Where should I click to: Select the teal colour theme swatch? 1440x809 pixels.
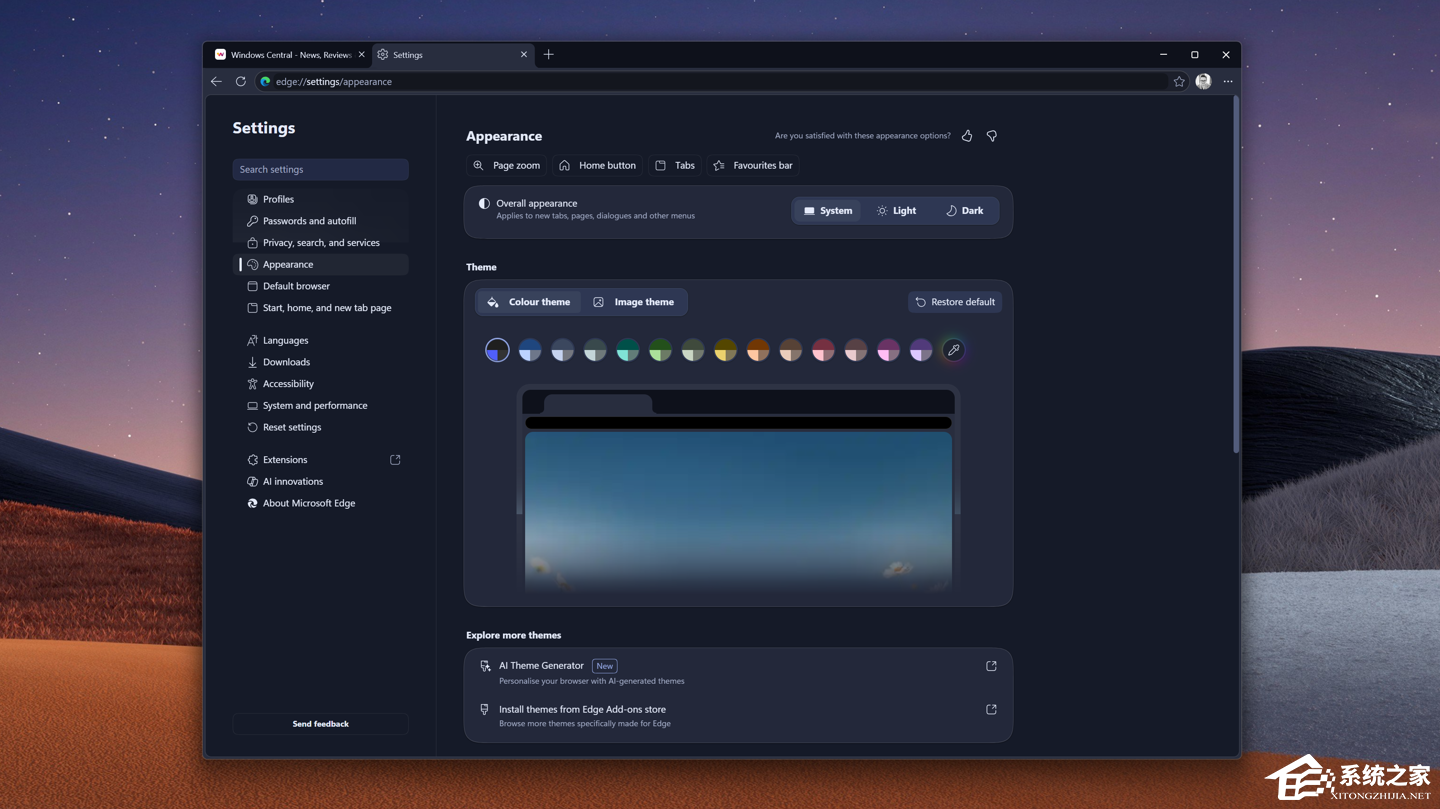[627, 350]
